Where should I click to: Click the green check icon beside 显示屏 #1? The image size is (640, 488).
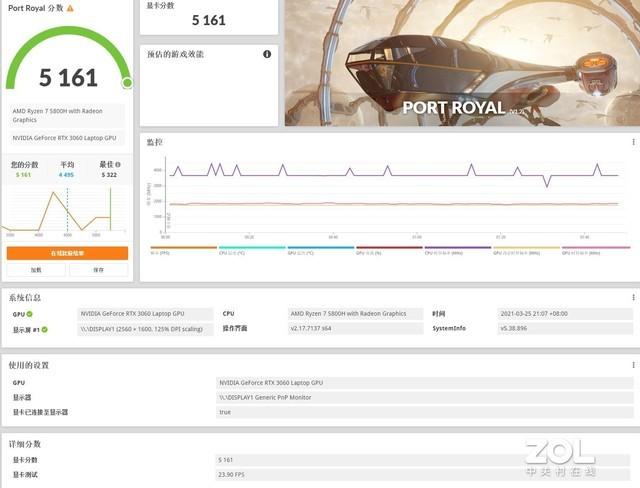pos(44,329)
